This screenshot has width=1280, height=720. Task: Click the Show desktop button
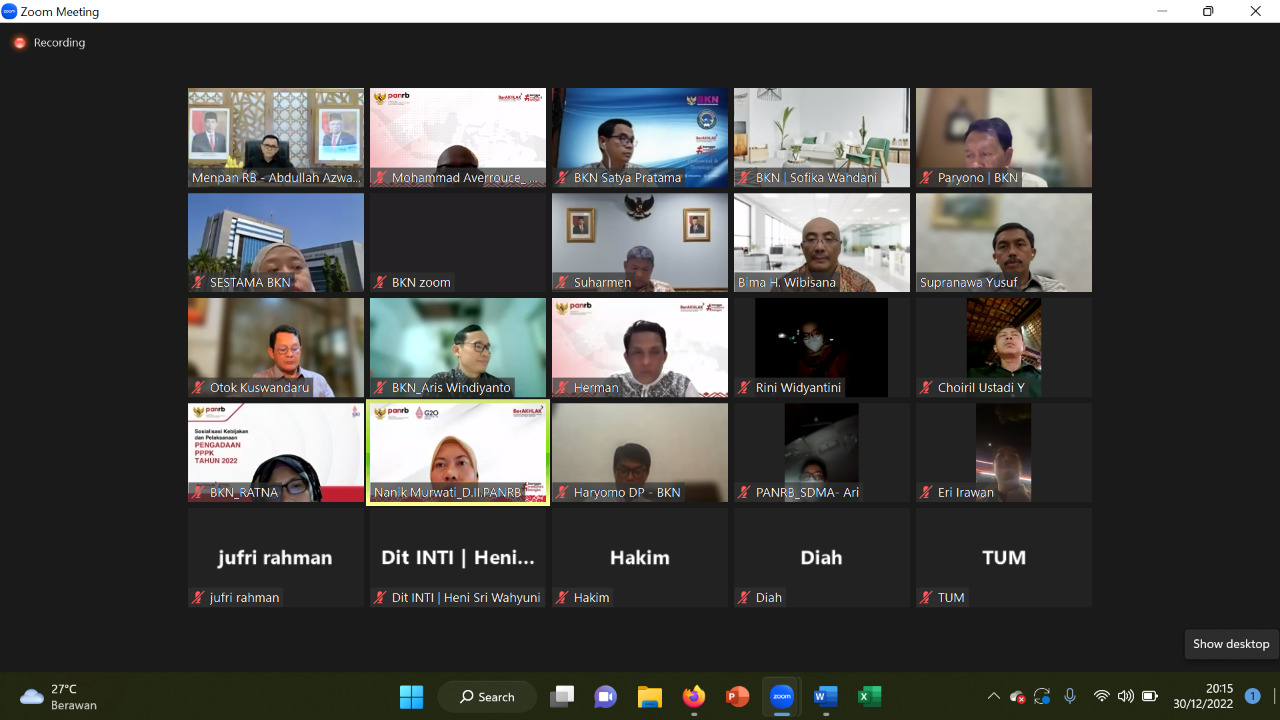point(1275,696)
